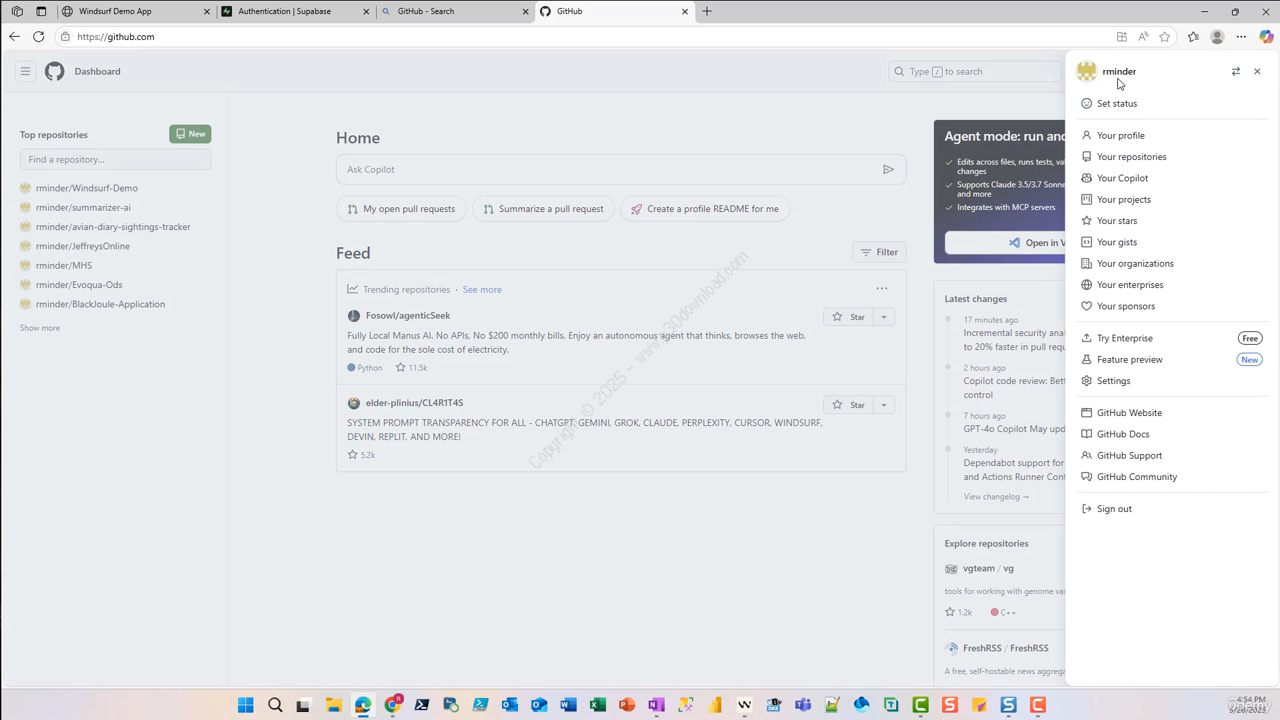Open Feature preview menu item
This screenshot has width=1280, height=720.
click(x=1171, y=359)
